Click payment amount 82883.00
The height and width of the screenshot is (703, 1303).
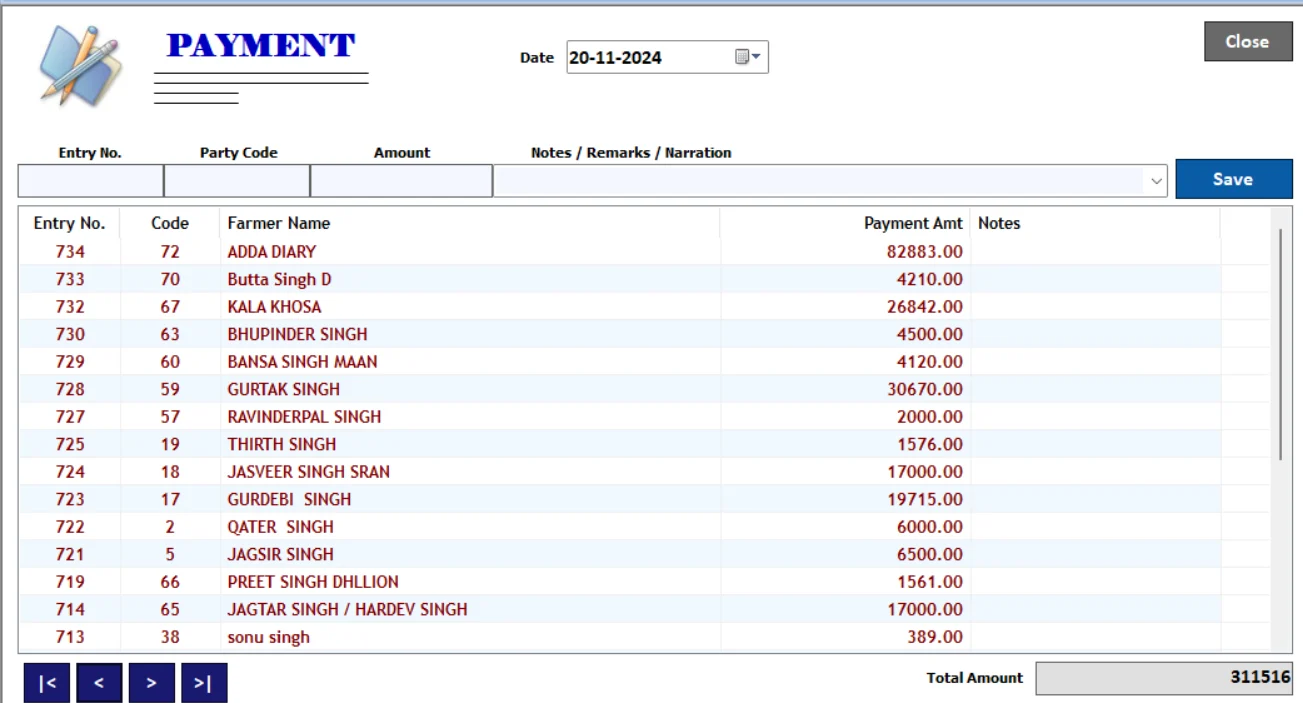[x=925, y=252]
